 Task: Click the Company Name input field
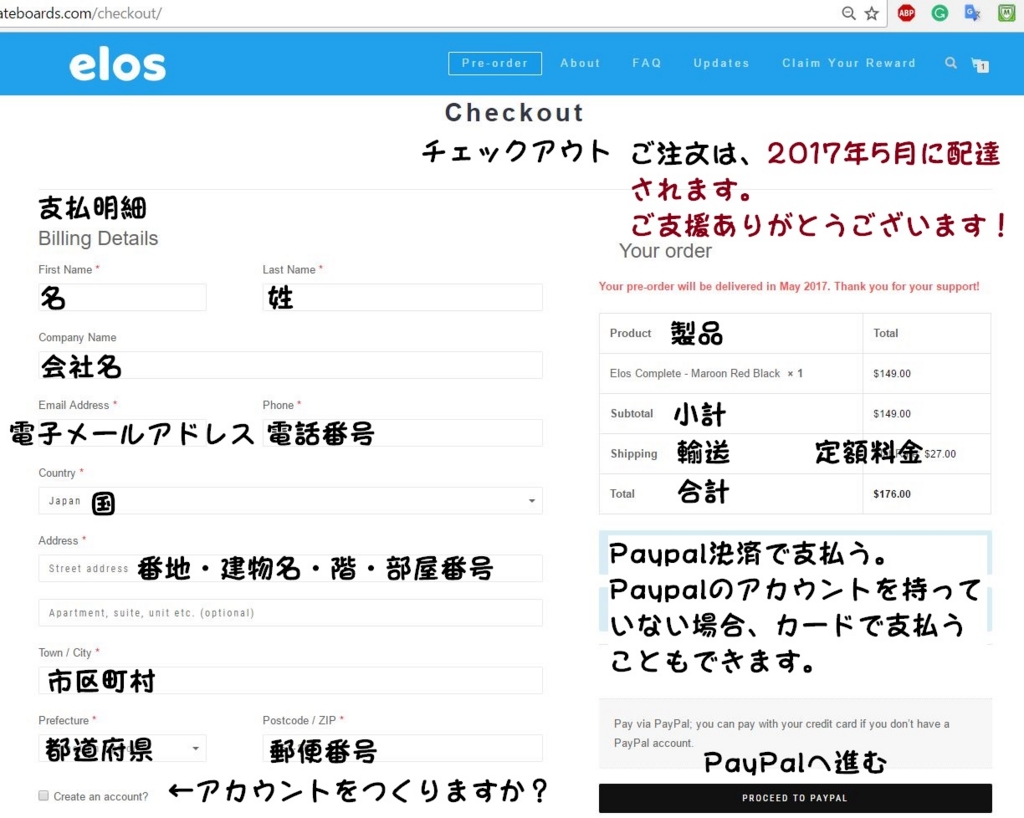click(x=290, y=365)
